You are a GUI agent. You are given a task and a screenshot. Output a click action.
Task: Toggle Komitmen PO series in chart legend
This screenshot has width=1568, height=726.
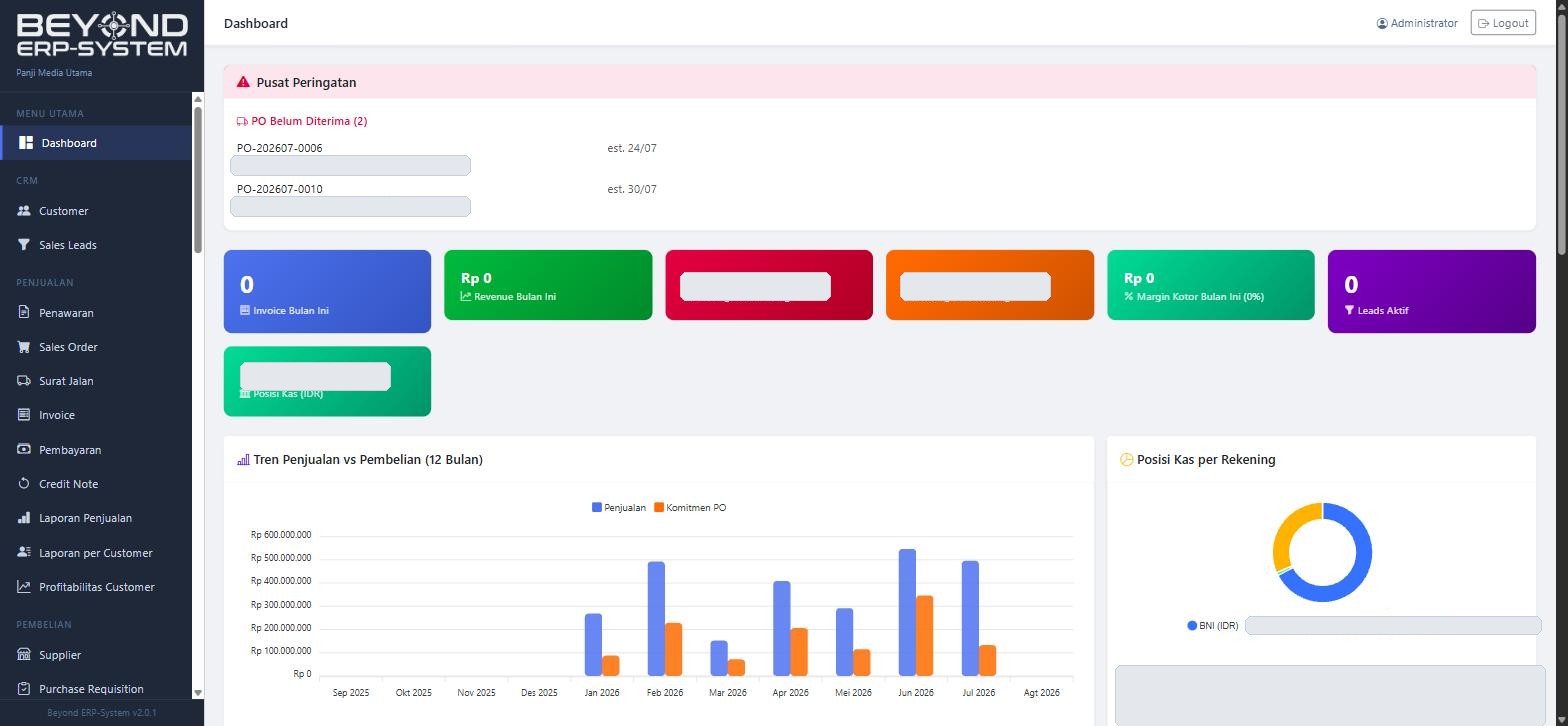pos(690,508)
